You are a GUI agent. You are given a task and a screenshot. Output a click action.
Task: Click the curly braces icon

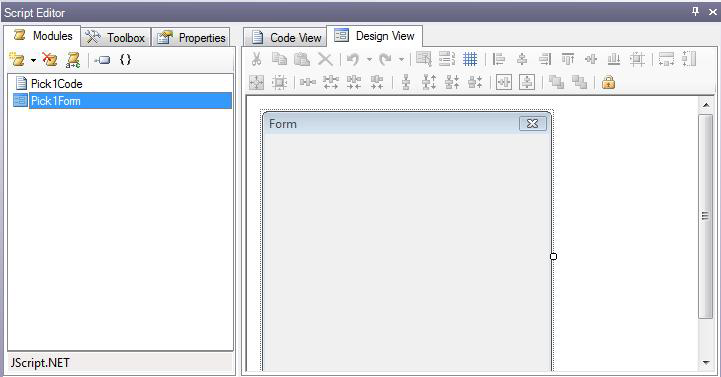pos(126,59)
